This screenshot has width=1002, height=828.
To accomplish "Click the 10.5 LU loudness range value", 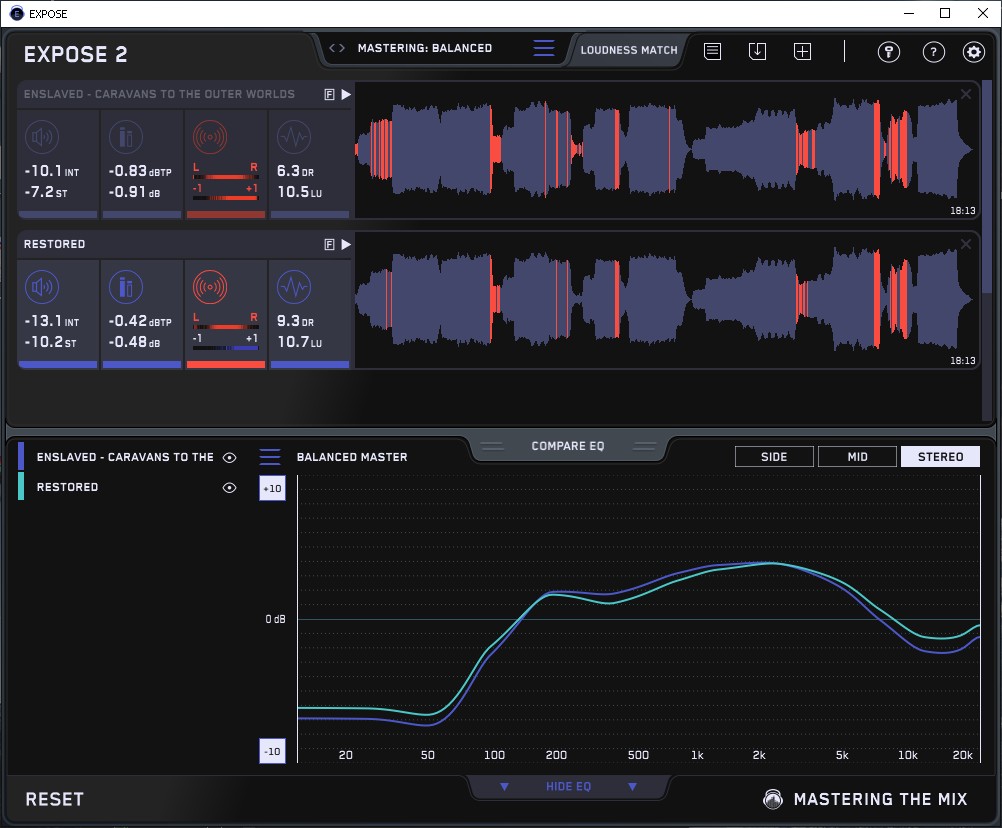I will pos(300,192).
